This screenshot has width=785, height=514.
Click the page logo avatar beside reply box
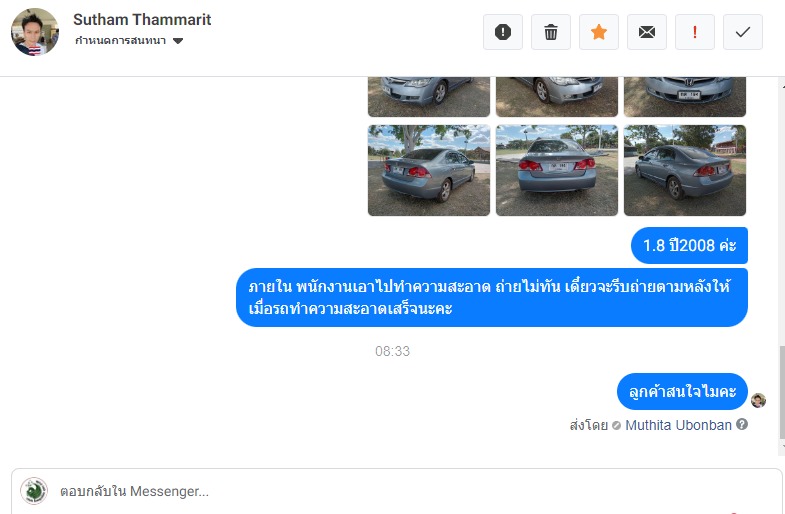pos(34,491)
